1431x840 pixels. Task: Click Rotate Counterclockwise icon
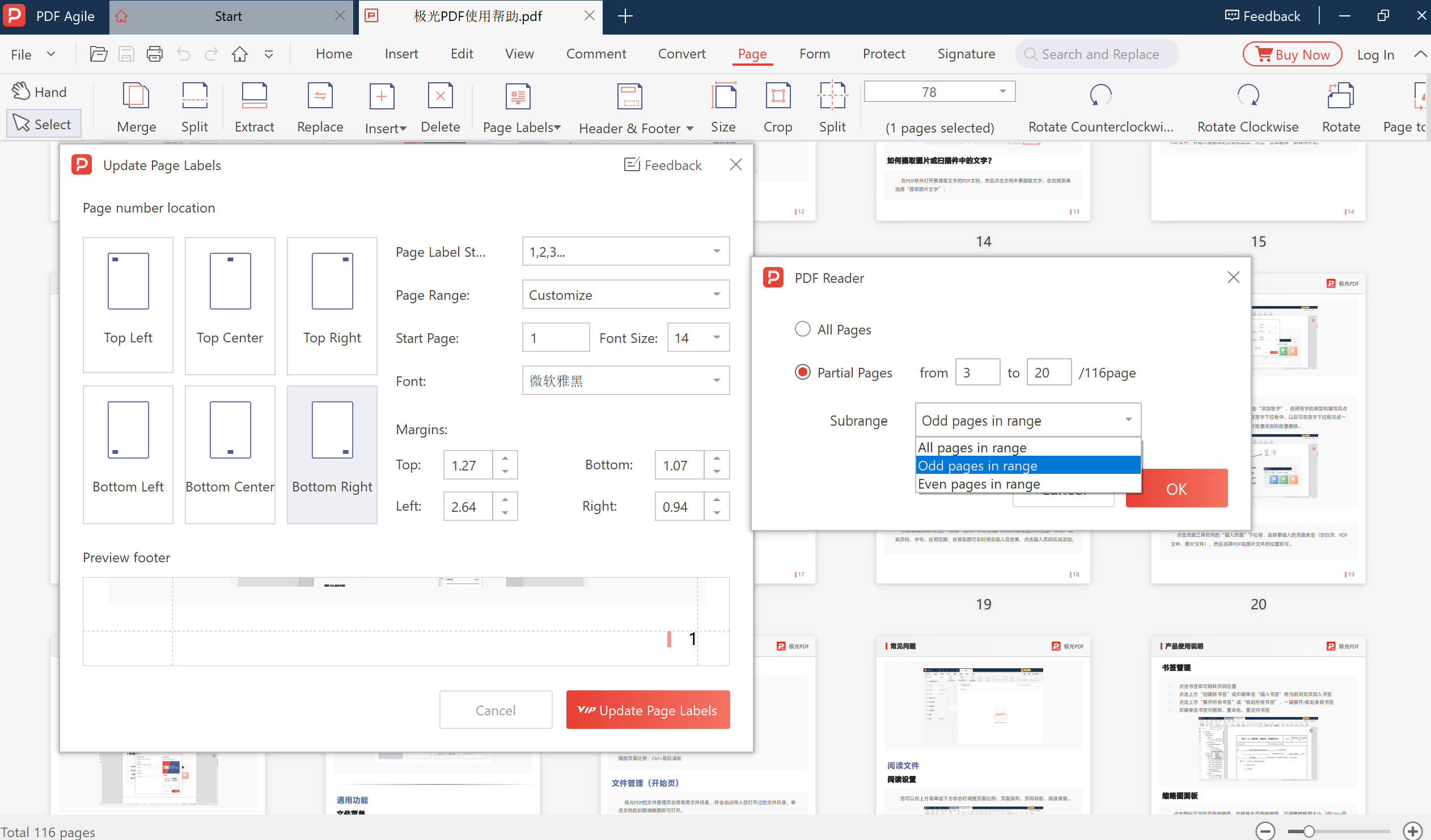1100,95
